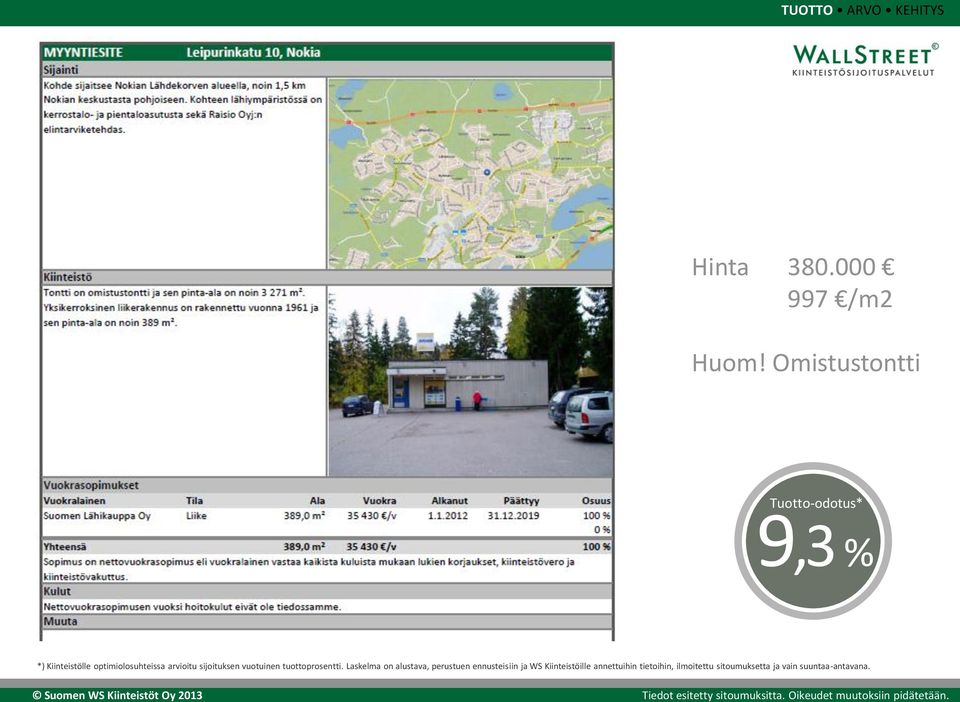Click the disclaimer 'Tiedot esitetty sitoumuksitta'
The width and height of the screenshot is (960, 702).
[713, 695]
